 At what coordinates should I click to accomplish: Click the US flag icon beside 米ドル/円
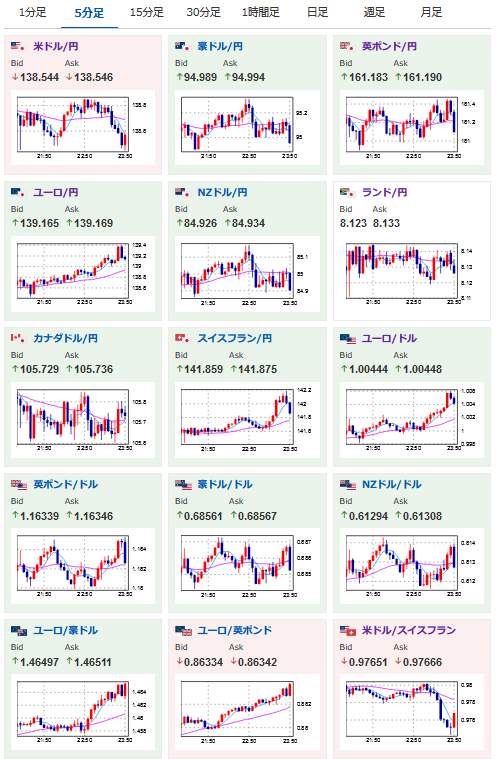click(18, 46)
